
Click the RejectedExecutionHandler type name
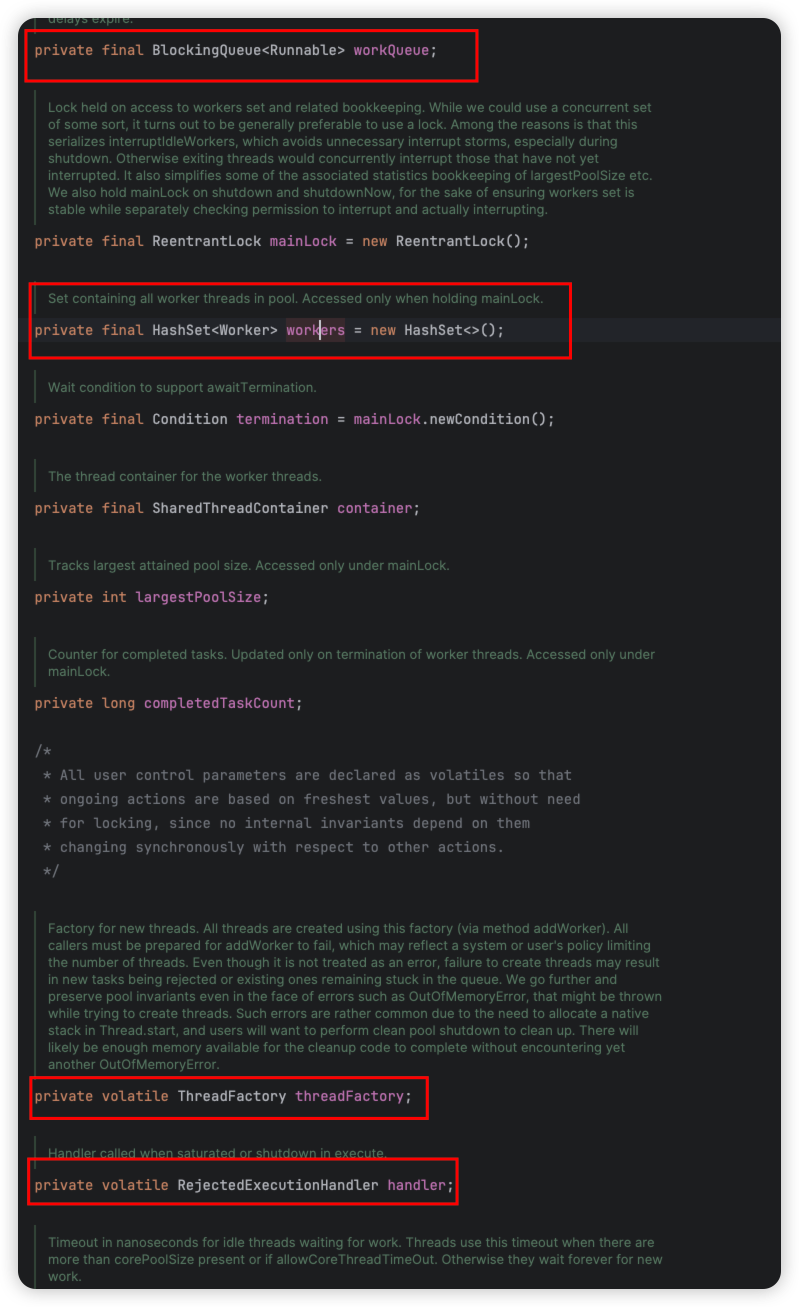278,1185
